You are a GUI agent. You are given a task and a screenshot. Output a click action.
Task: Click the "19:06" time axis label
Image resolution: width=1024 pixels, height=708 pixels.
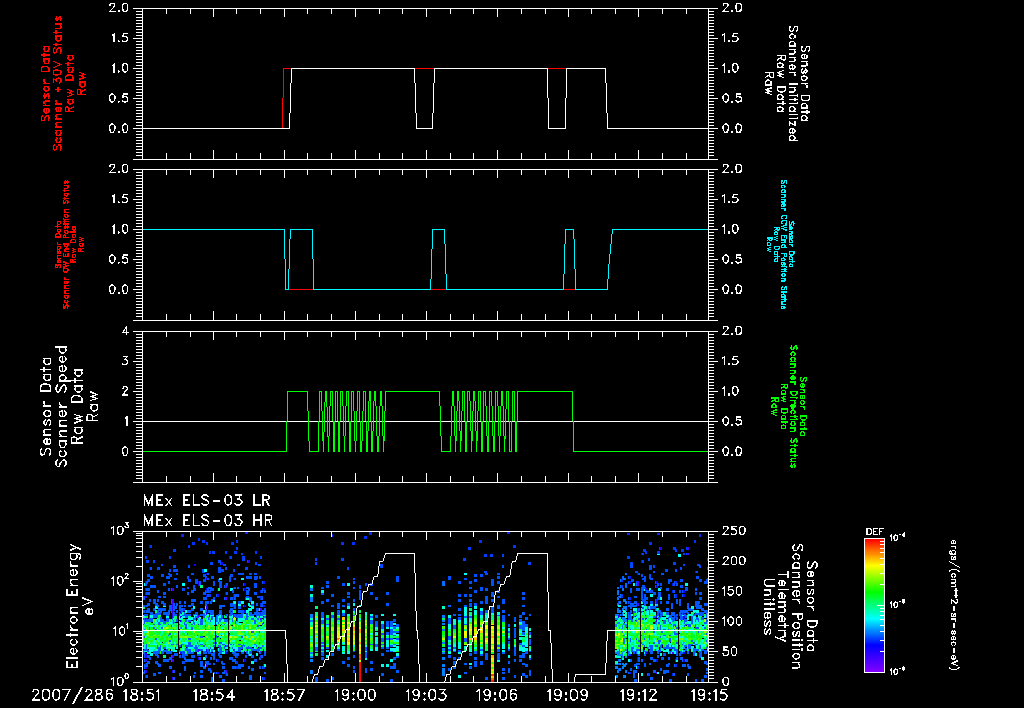click(x=496, y=695)
